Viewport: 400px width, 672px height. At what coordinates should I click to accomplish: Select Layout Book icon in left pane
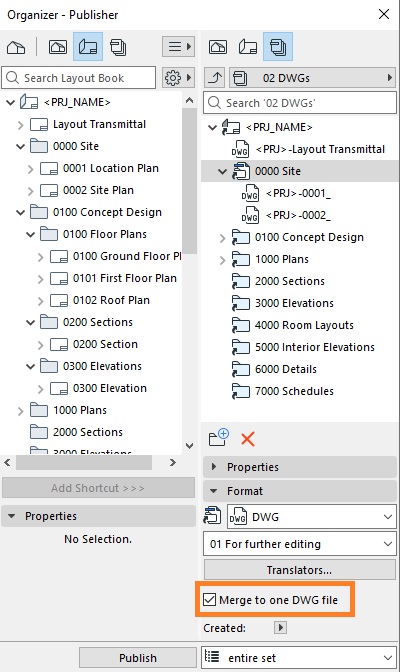pos(87,46)
